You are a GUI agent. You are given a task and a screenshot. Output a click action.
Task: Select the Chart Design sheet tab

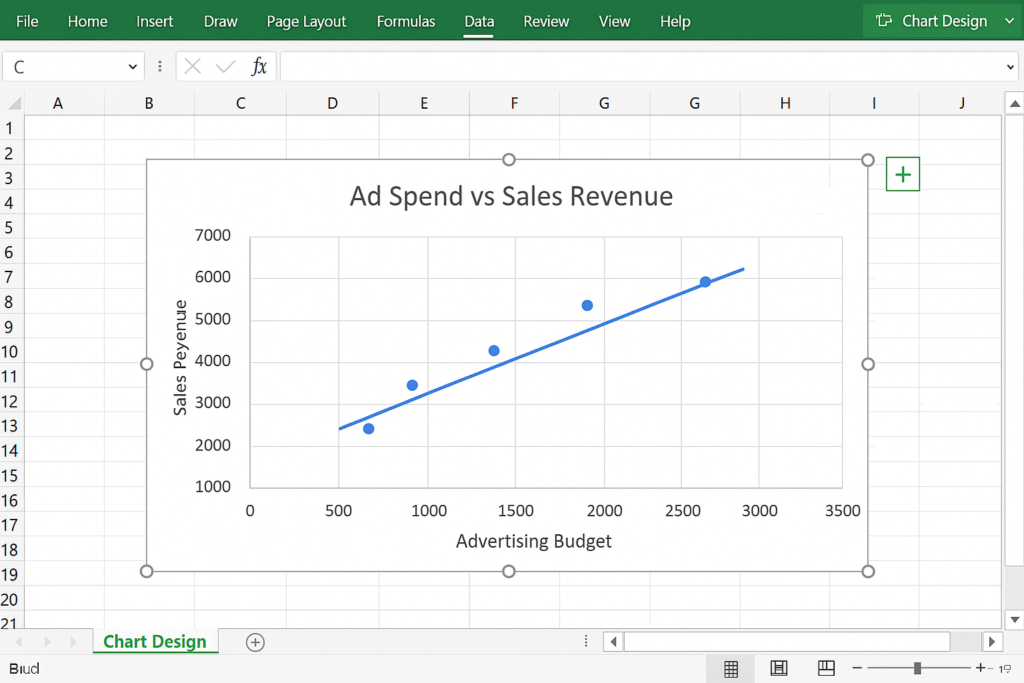154,642
